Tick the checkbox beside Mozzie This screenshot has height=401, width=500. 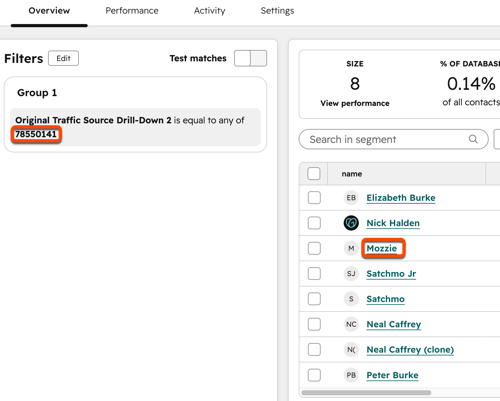[314, 248]
